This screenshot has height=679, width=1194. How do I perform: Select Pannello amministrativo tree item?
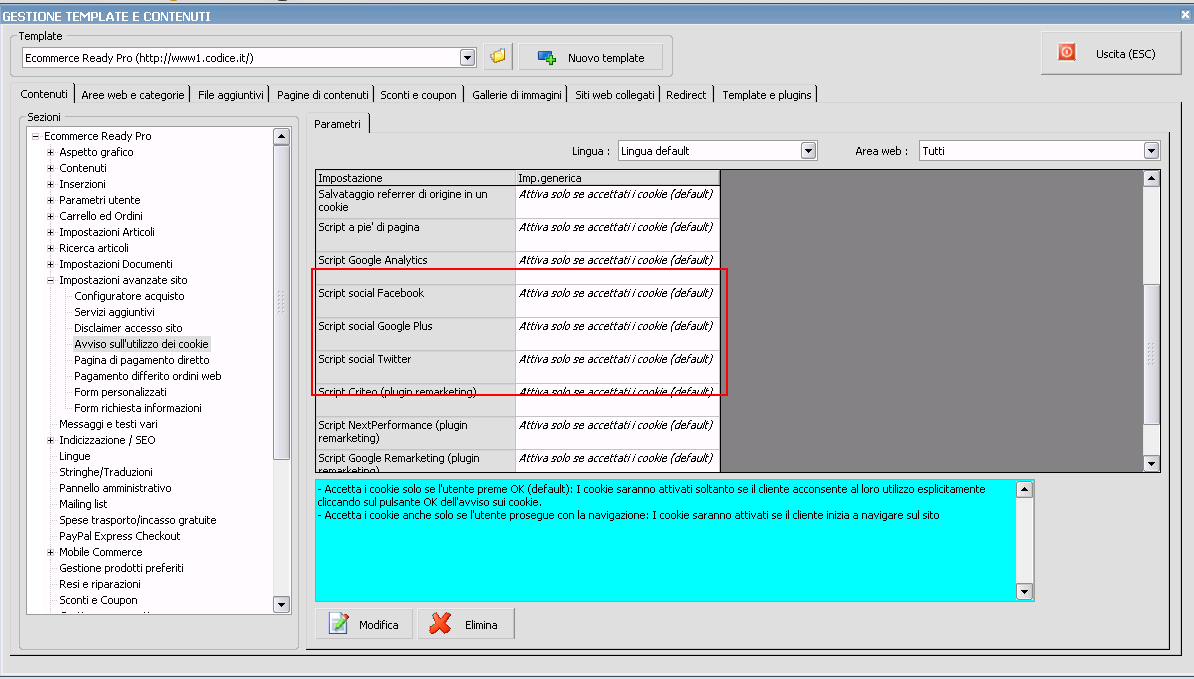(115, 488)
